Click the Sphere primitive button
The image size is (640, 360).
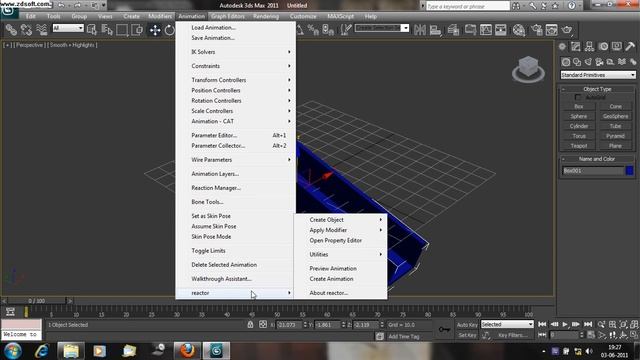pos(579,116)
